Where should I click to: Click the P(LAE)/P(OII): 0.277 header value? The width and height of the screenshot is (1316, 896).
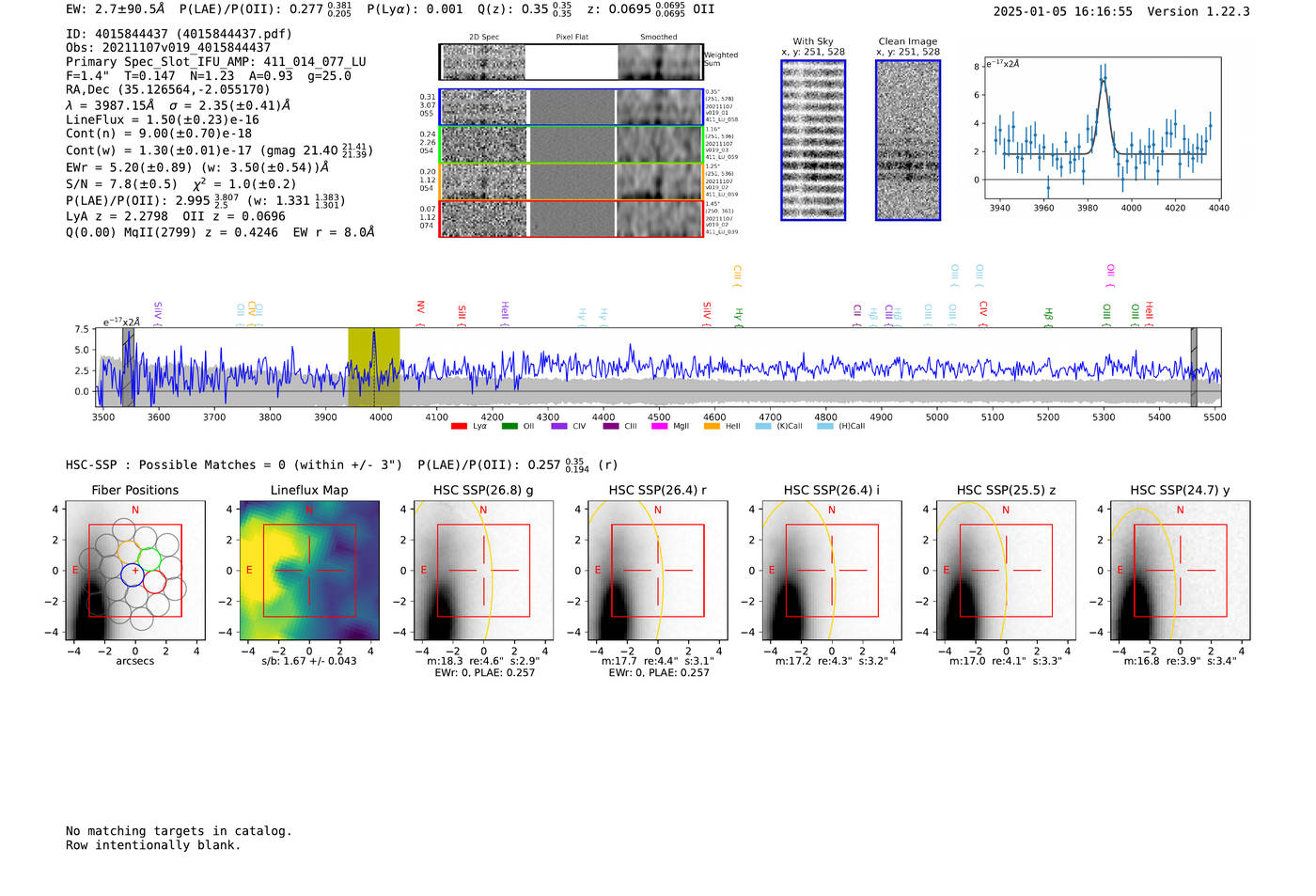265,9
